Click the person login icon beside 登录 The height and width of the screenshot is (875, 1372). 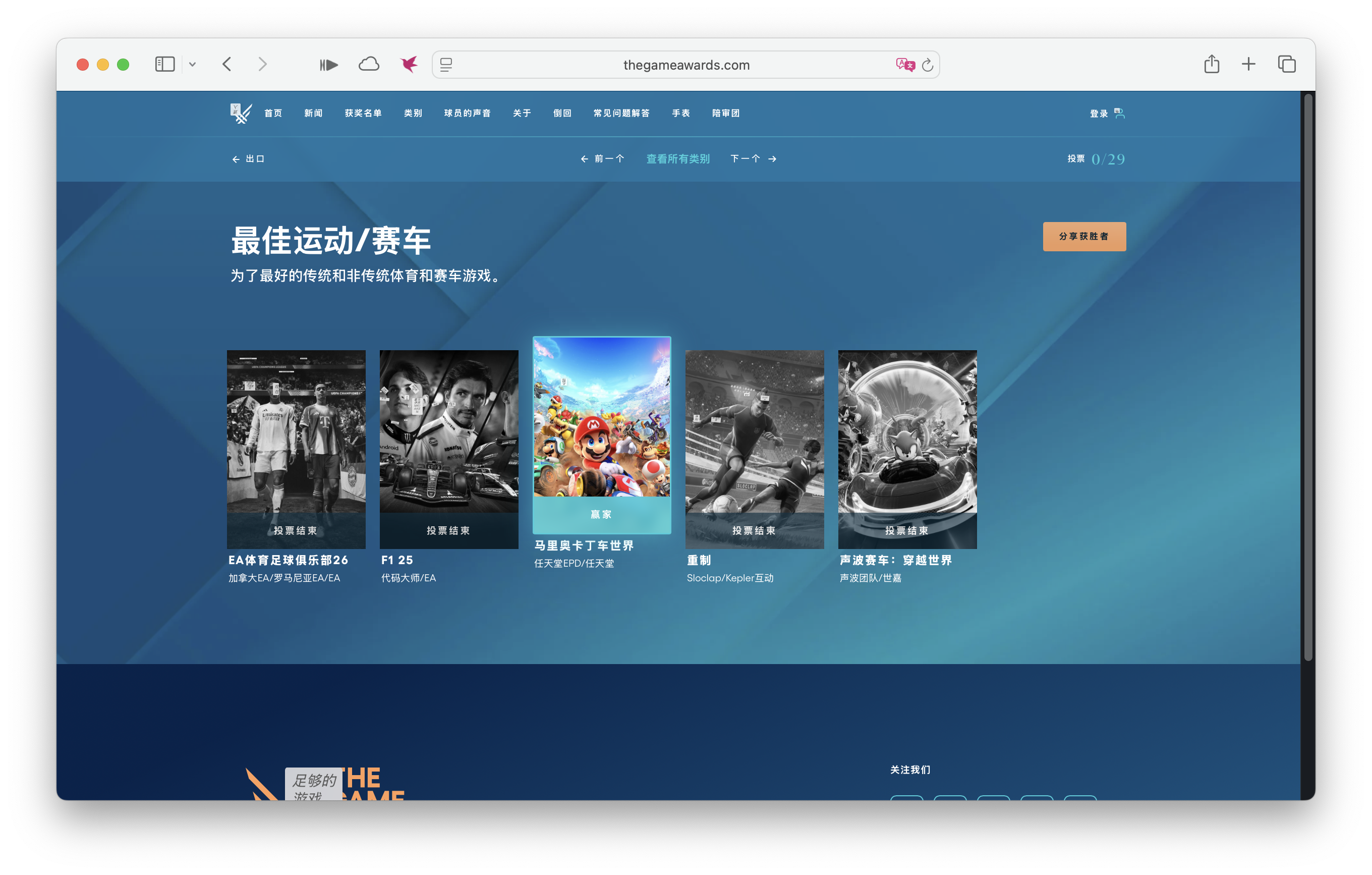coord(1120,113)
